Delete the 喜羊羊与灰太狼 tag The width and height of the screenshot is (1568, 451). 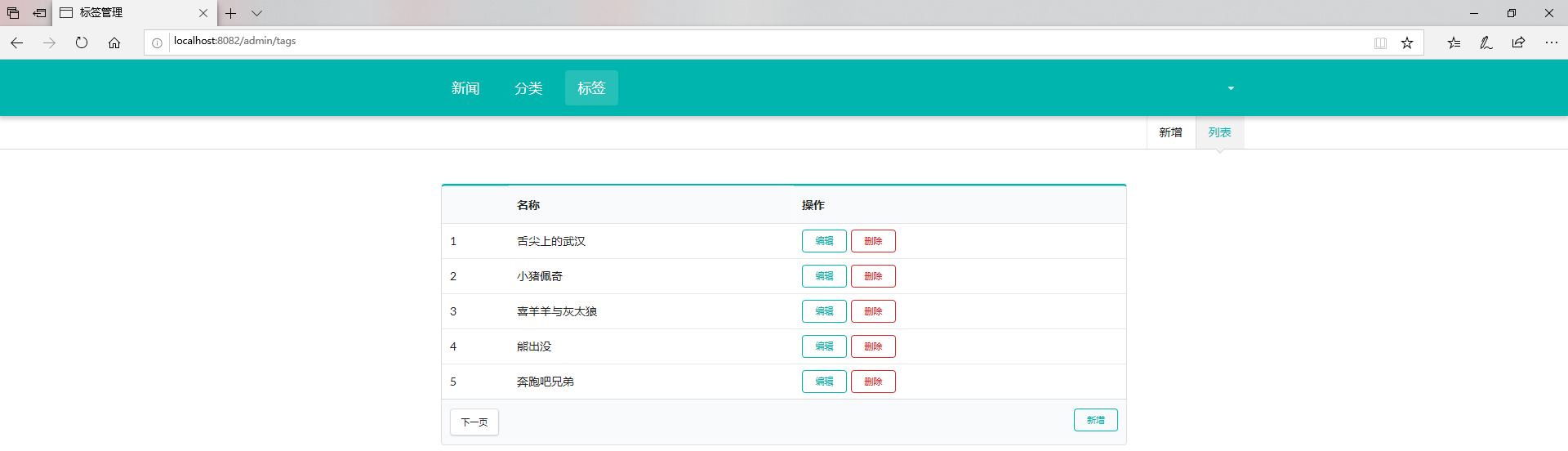click(x=873, y=311)
